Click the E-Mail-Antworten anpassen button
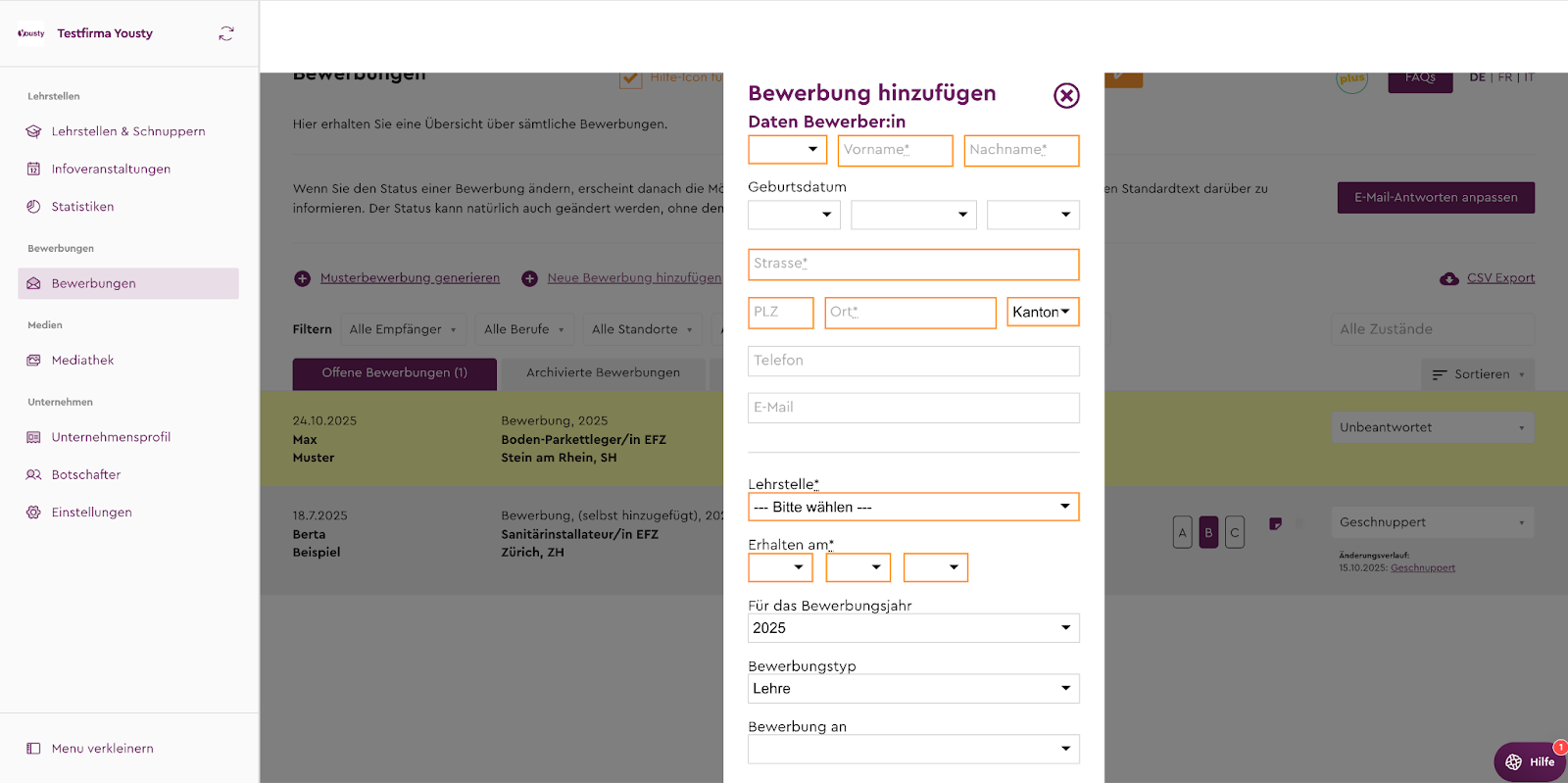This screenshot has width=1568, height=783. [x=1436, y=198]
